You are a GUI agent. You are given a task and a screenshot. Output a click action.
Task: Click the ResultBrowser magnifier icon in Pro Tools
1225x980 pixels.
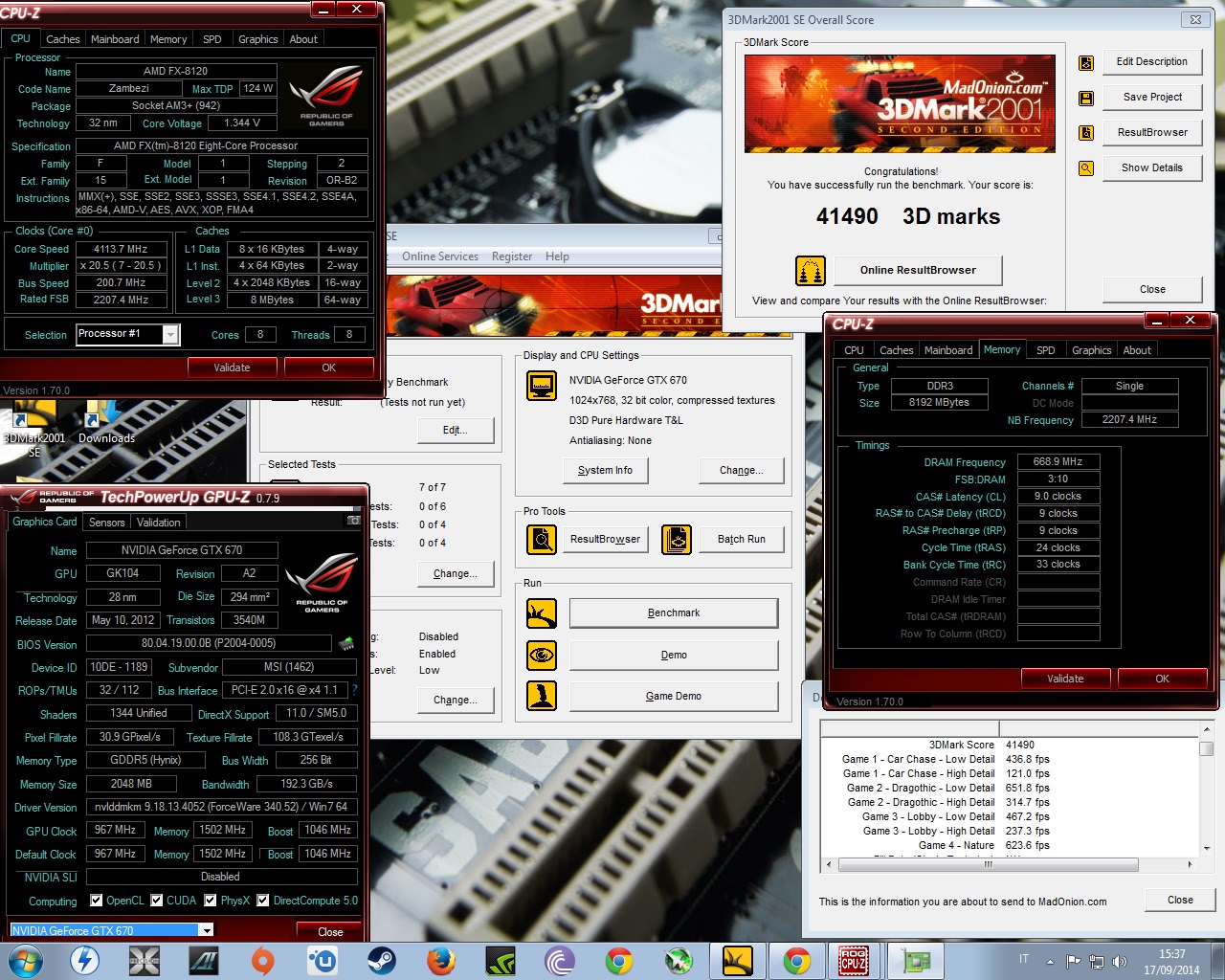(x=542, y=540)
